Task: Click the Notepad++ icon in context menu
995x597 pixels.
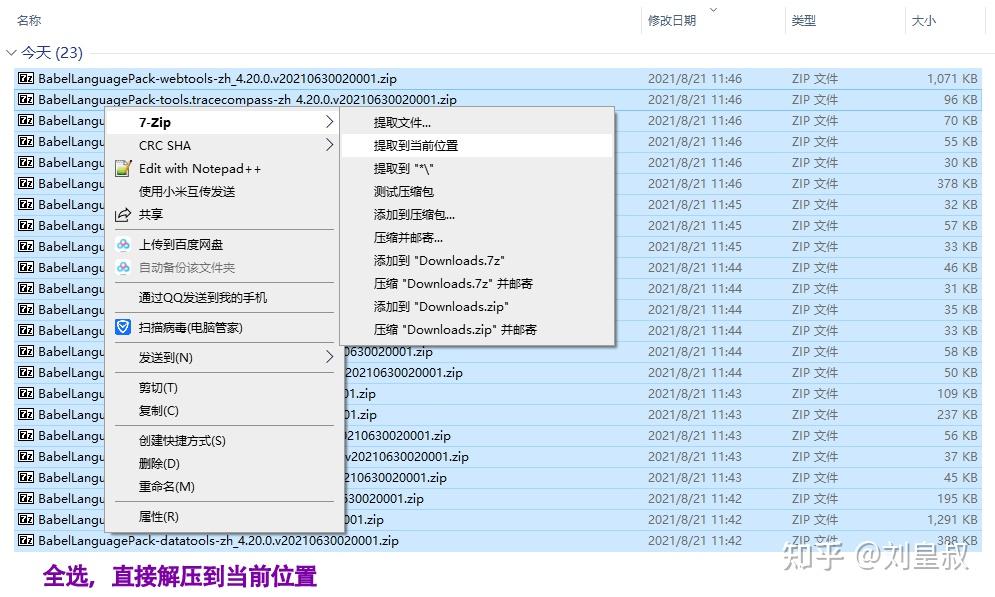Action: tap(123, 169)
